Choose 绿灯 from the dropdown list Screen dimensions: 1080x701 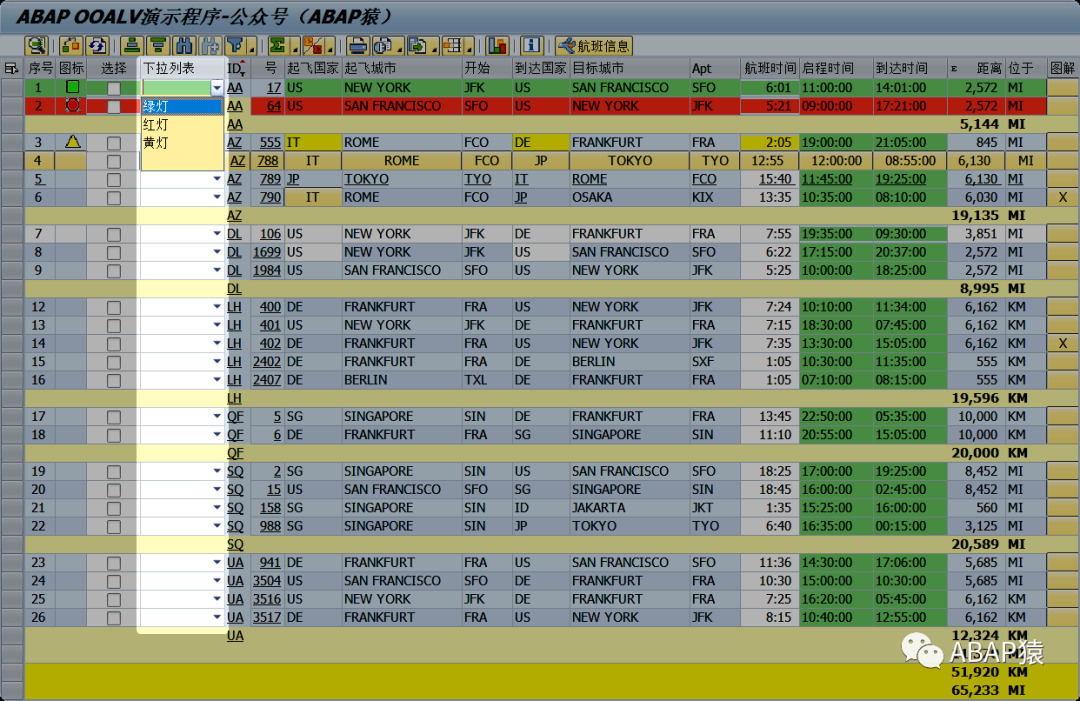click(x=182, y=106)
